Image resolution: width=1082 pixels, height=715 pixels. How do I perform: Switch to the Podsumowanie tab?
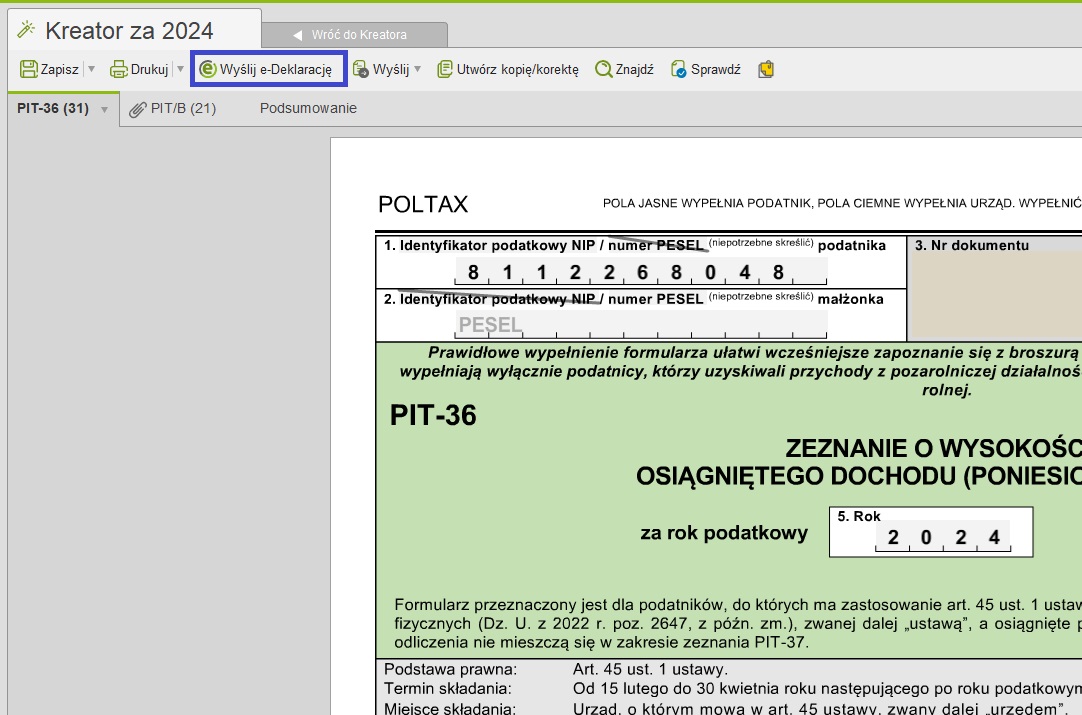coord(308,108)
